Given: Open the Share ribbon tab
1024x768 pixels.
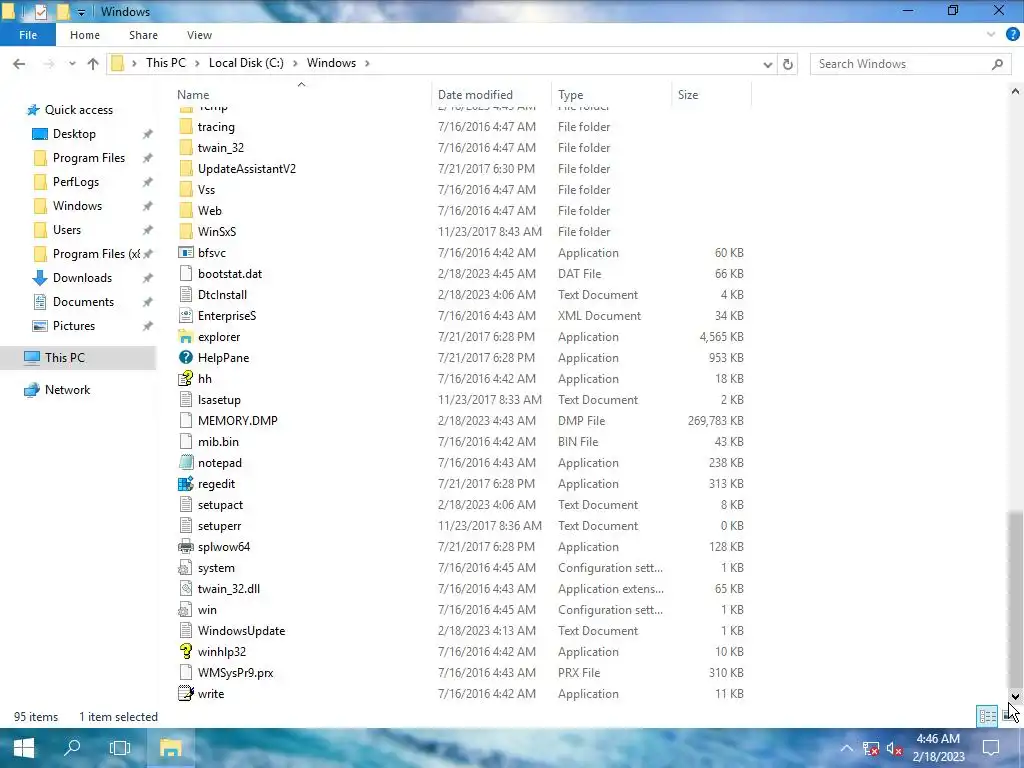Looking at the screenshot, I should (x=143, y=35).
